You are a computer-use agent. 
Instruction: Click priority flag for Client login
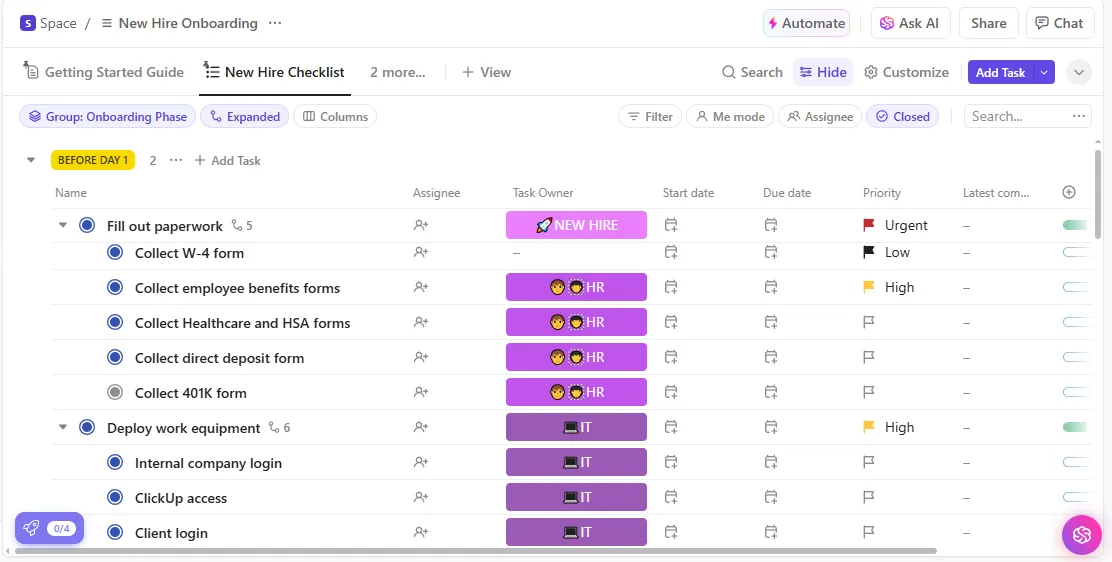coord(869,532)
